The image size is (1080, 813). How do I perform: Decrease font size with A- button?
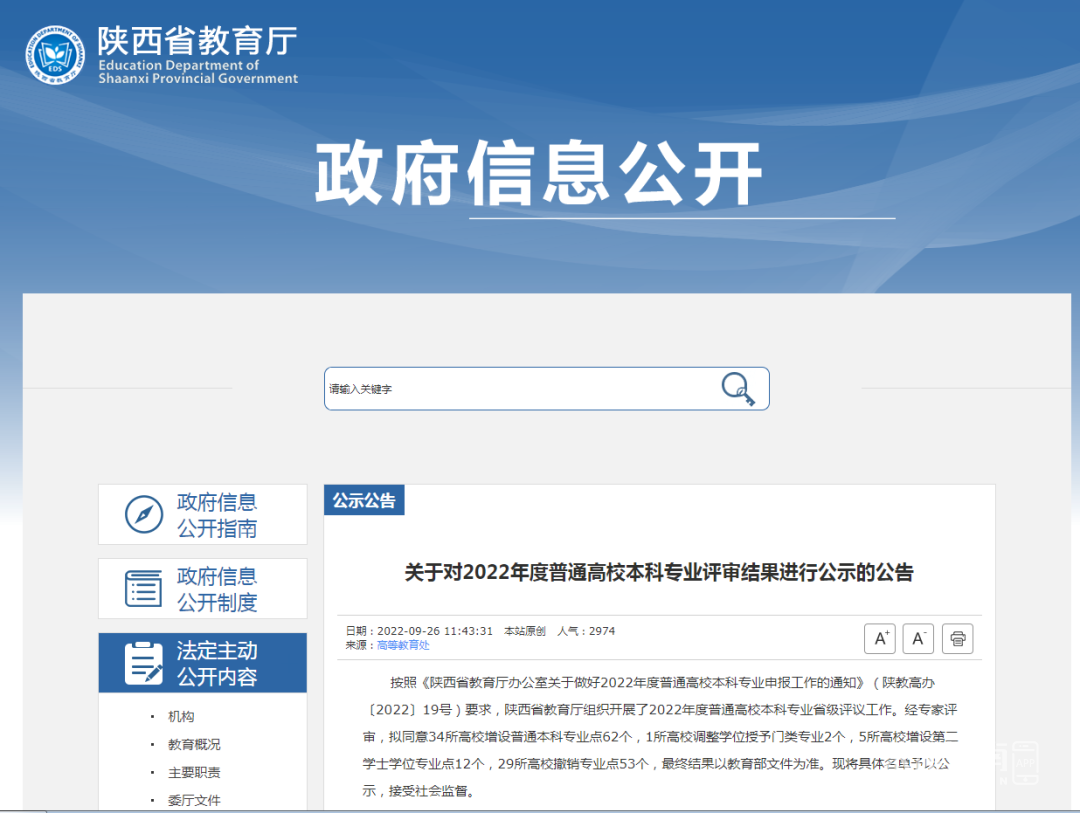pyautogui.click(x=918, y=638)
